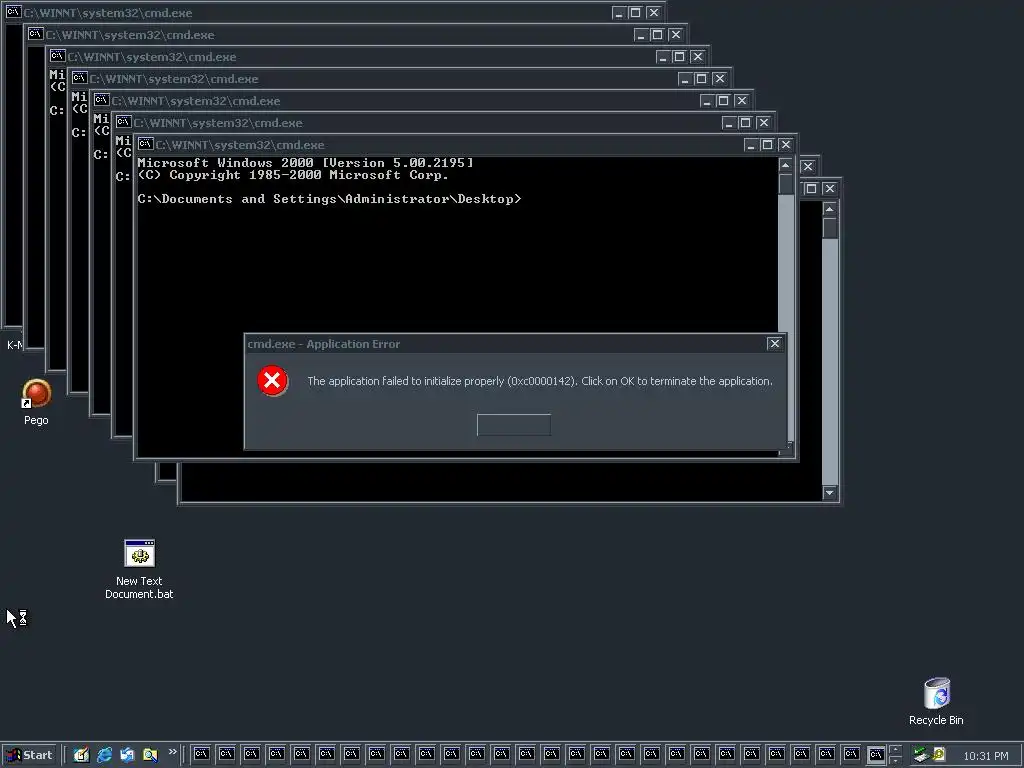Click the blank OK button in error dialog

[x=514, y=424]
